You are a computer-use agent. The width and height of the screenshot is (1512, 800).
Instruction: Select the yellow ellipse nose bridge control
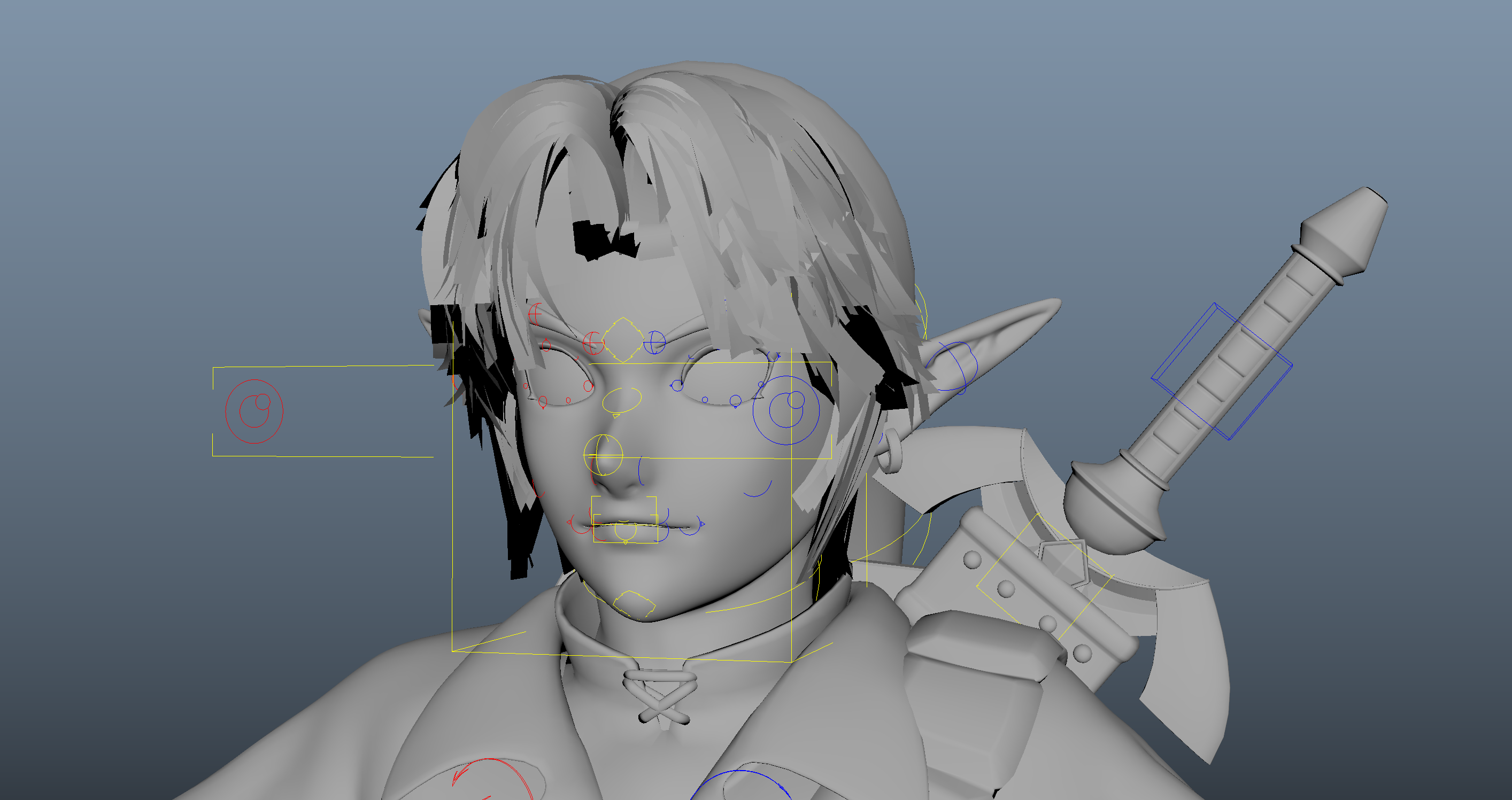622,401
